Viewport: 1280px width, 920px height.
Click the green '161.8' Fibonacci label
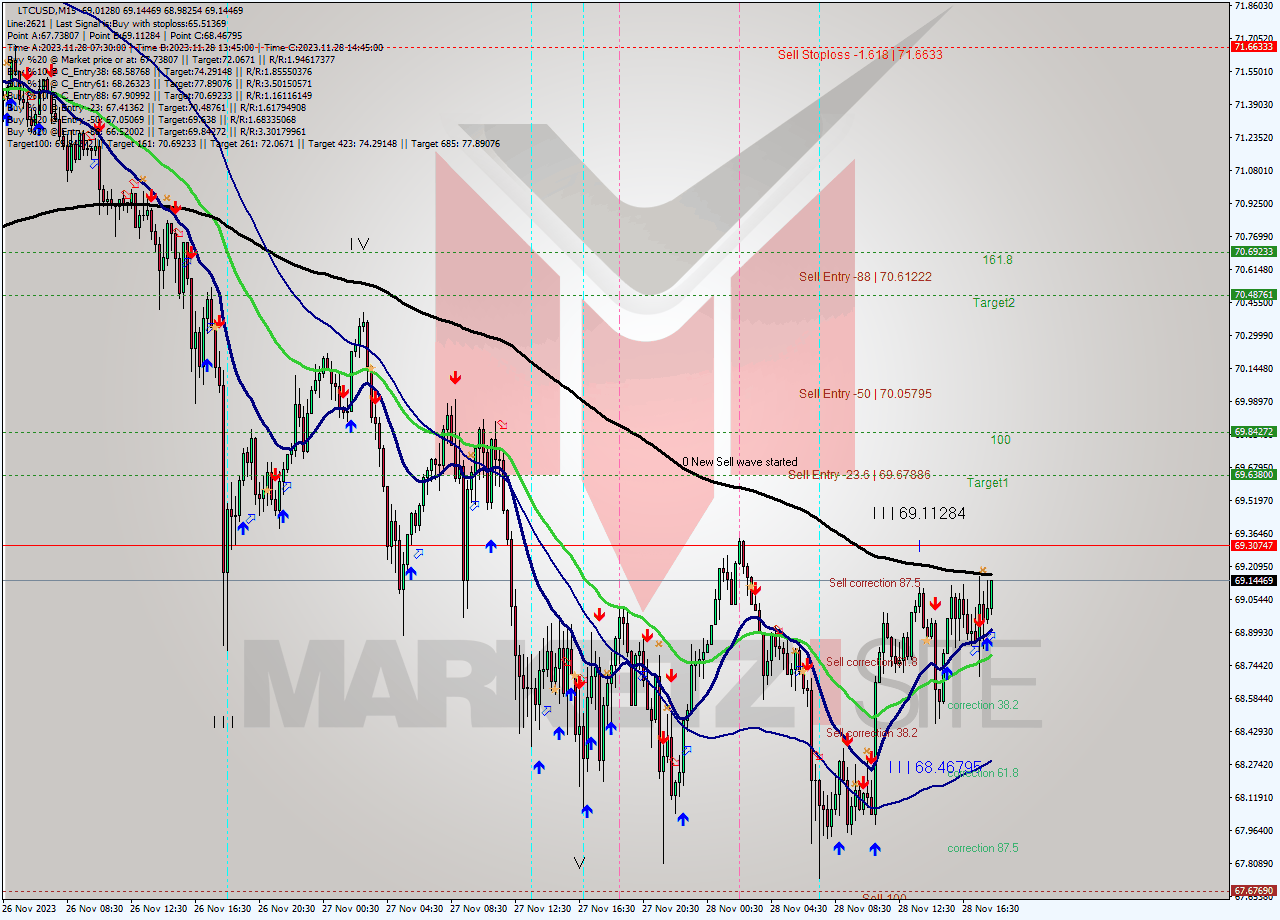[997, 260]
